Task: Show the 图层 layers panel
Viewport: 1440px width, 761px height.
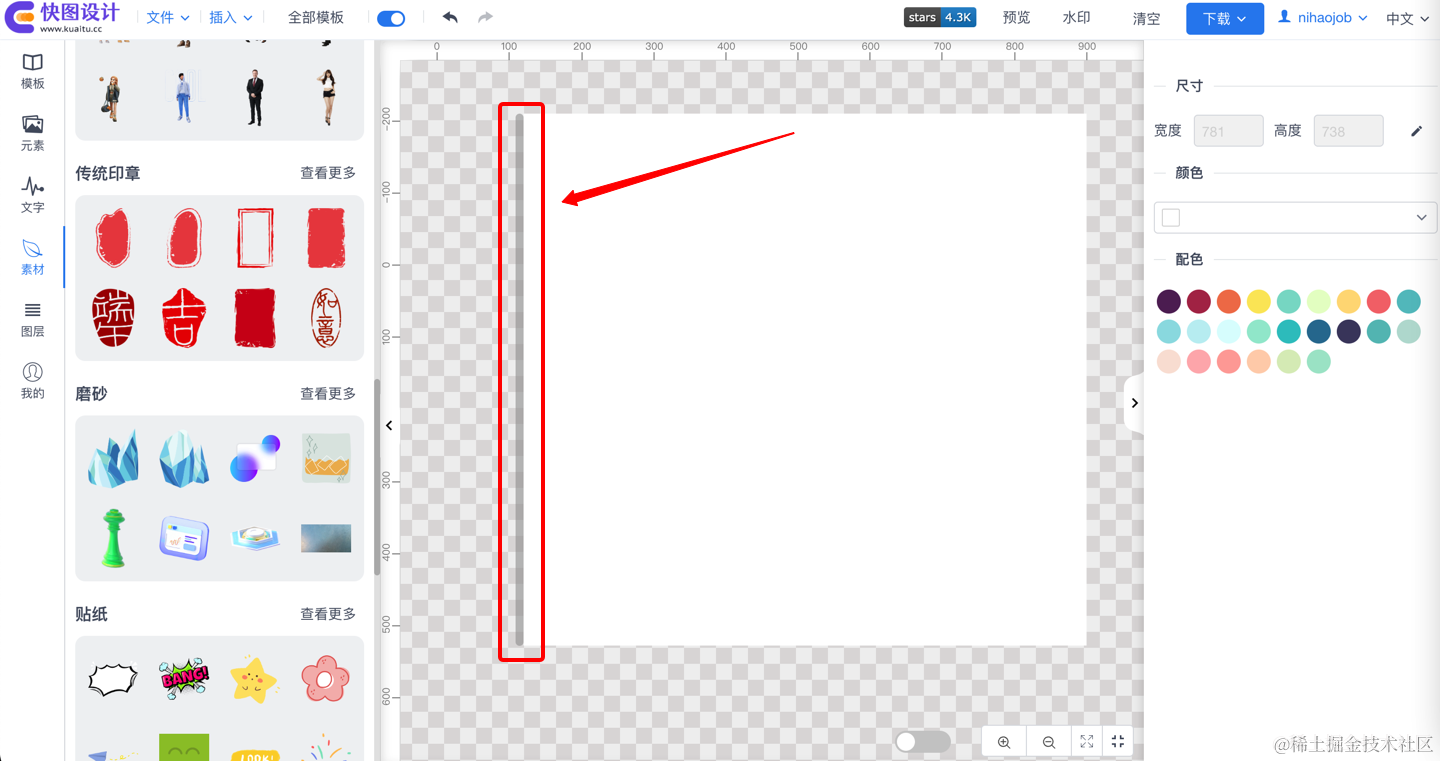Action: click(x=33, y=320)
